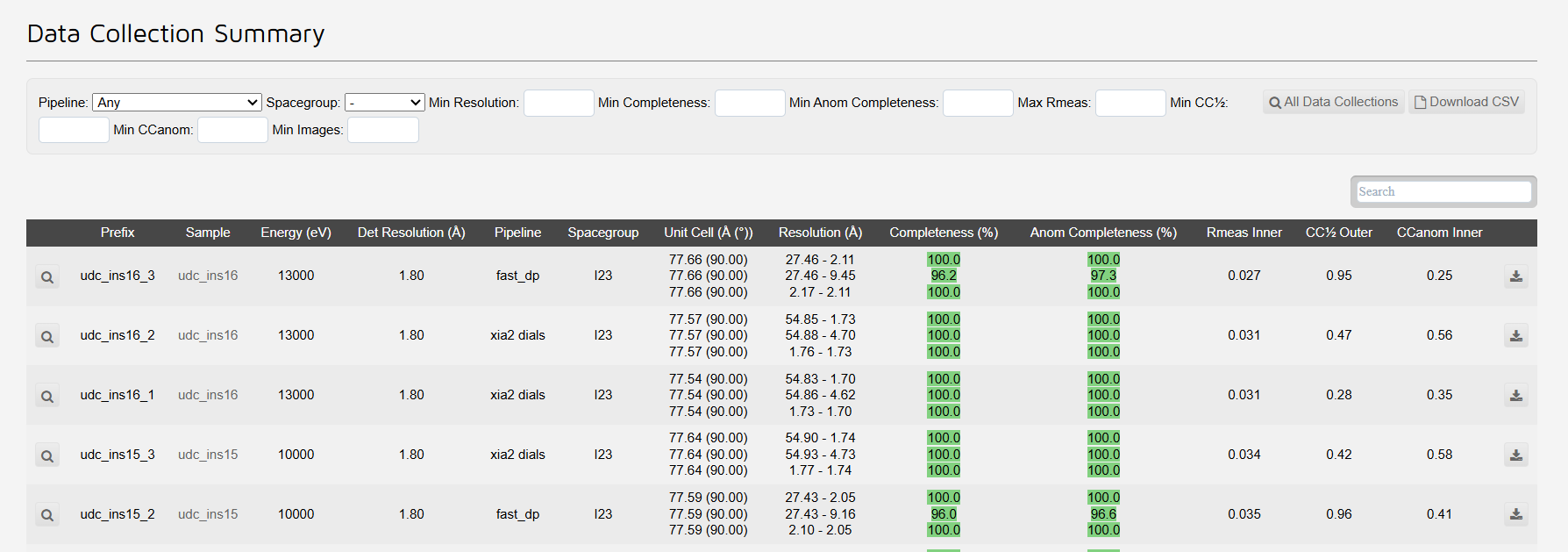
Task: Click Rmeas value 0.027
Action: click(x=1244, y=276)
